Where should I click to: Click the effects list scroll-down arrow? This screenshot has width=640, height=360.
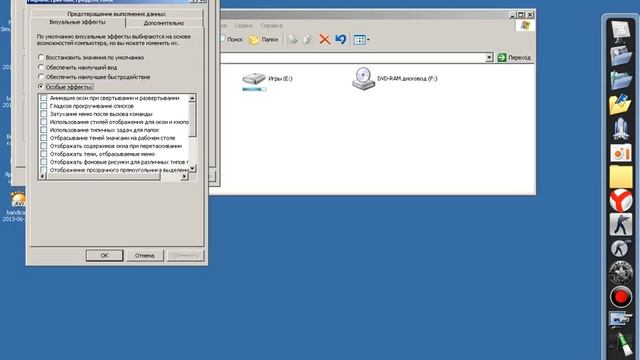click(x=193, y=168)
